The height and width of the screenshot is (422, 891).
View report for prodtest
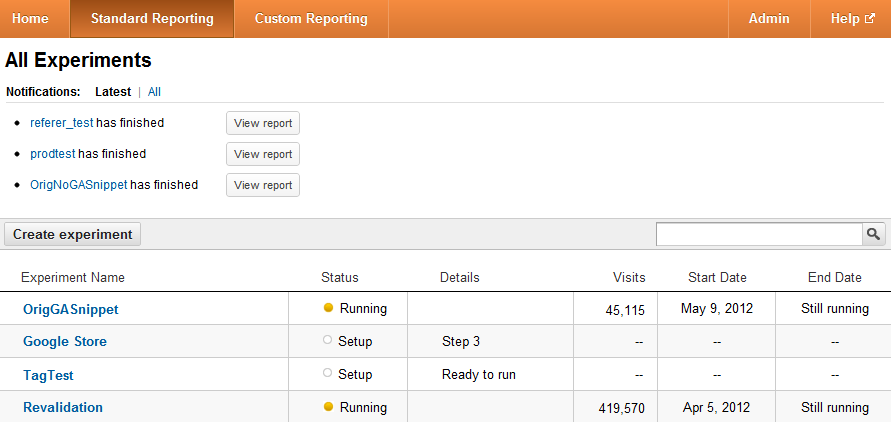[x=263, y=154]
